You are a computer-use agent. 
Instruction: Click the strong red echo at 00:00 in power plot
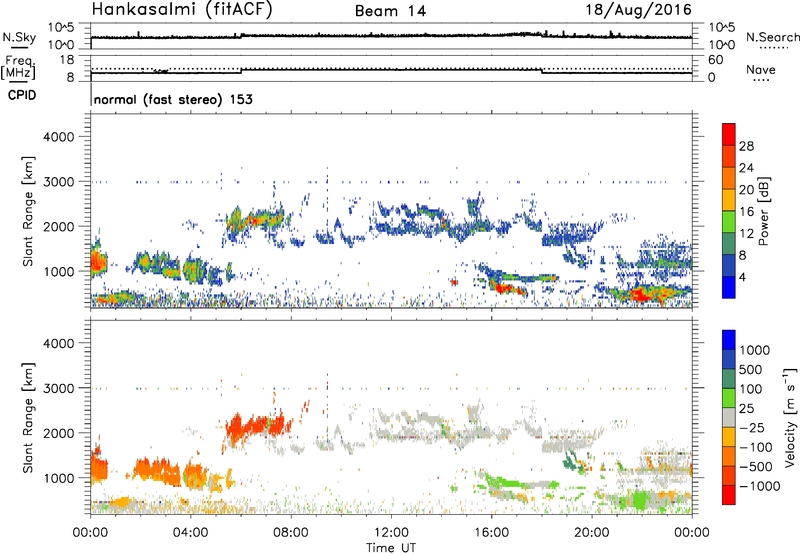[x=97, y=264]
